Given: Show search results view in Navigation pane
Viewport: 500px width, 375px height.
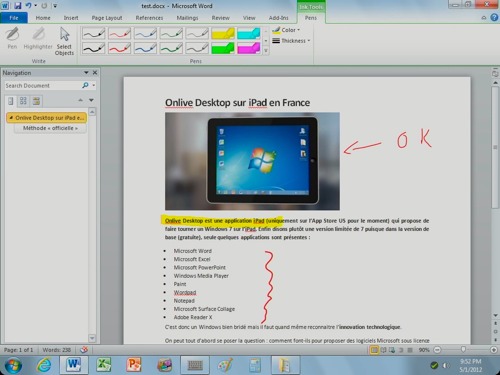Looking at the screenshot, I should click(x=36, y=101).
